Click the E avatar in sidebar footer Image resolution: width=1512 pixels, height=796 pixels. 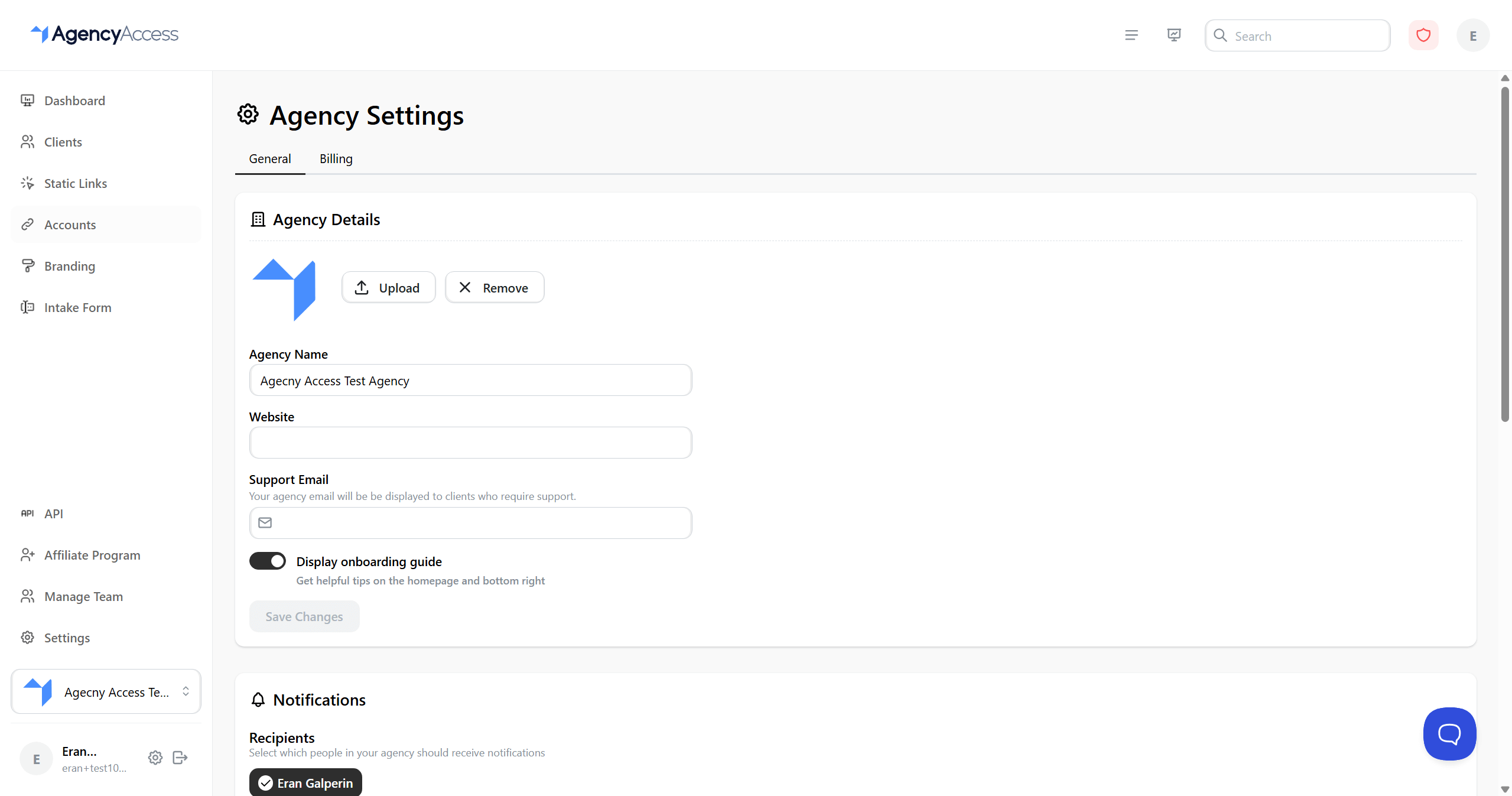[x=36, y=759]
